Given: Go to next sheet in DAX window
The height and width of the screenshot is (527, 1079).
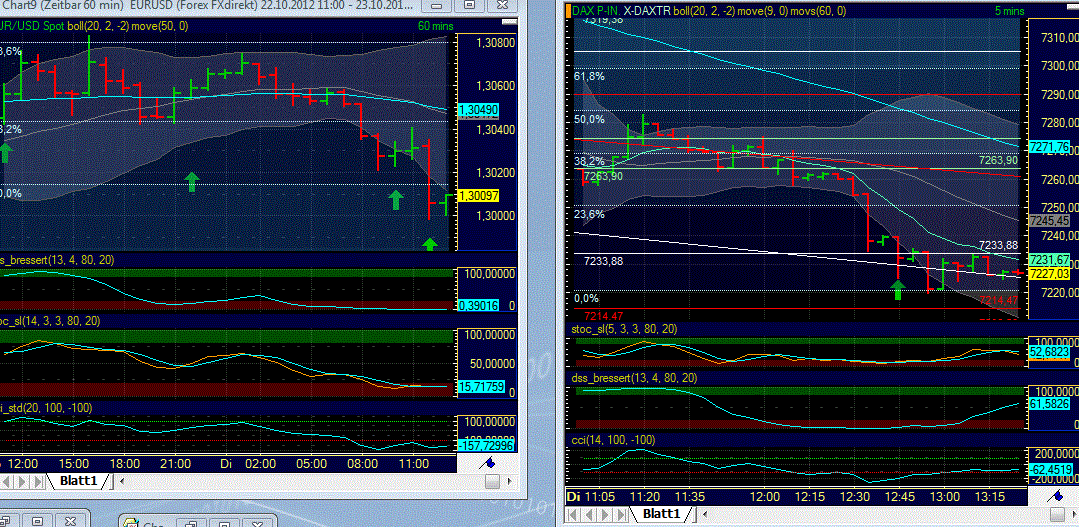Looking at the screenshot, I should pyautogui.click(x=603, y=514).
